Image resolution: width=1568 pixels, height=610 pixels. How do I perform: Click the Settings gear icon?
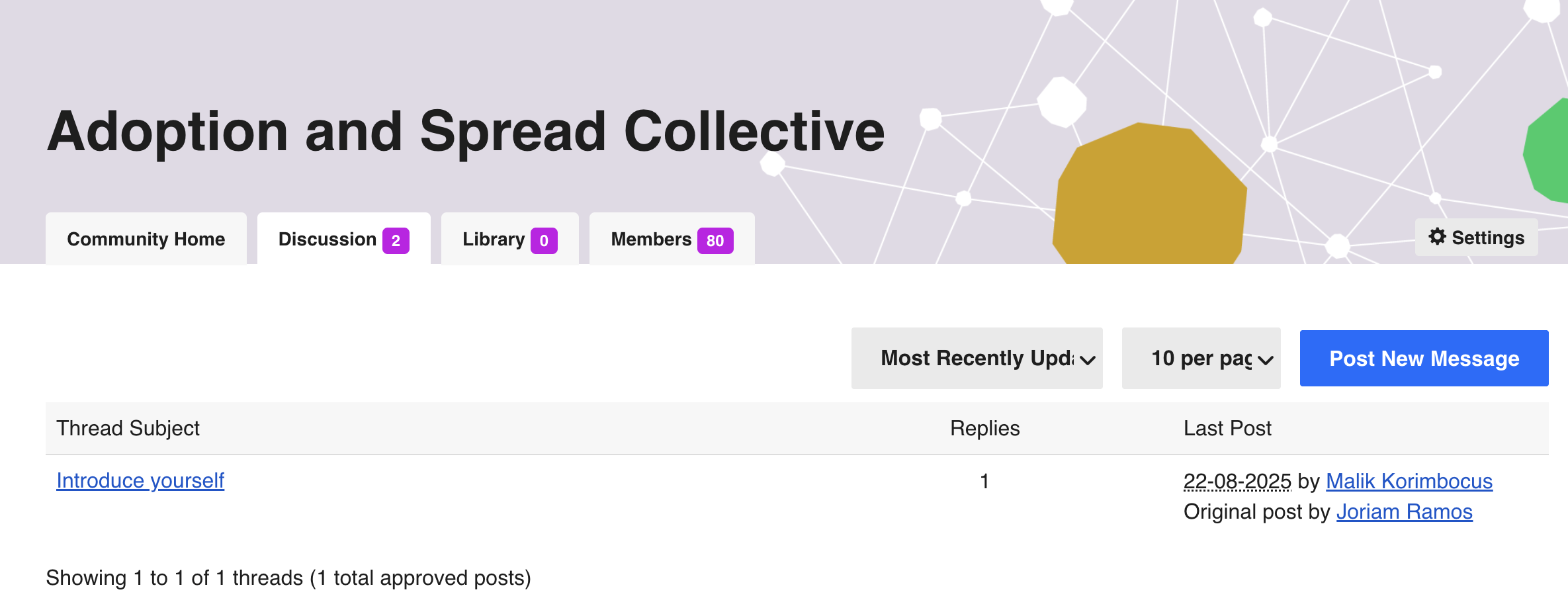(1436, 237)
